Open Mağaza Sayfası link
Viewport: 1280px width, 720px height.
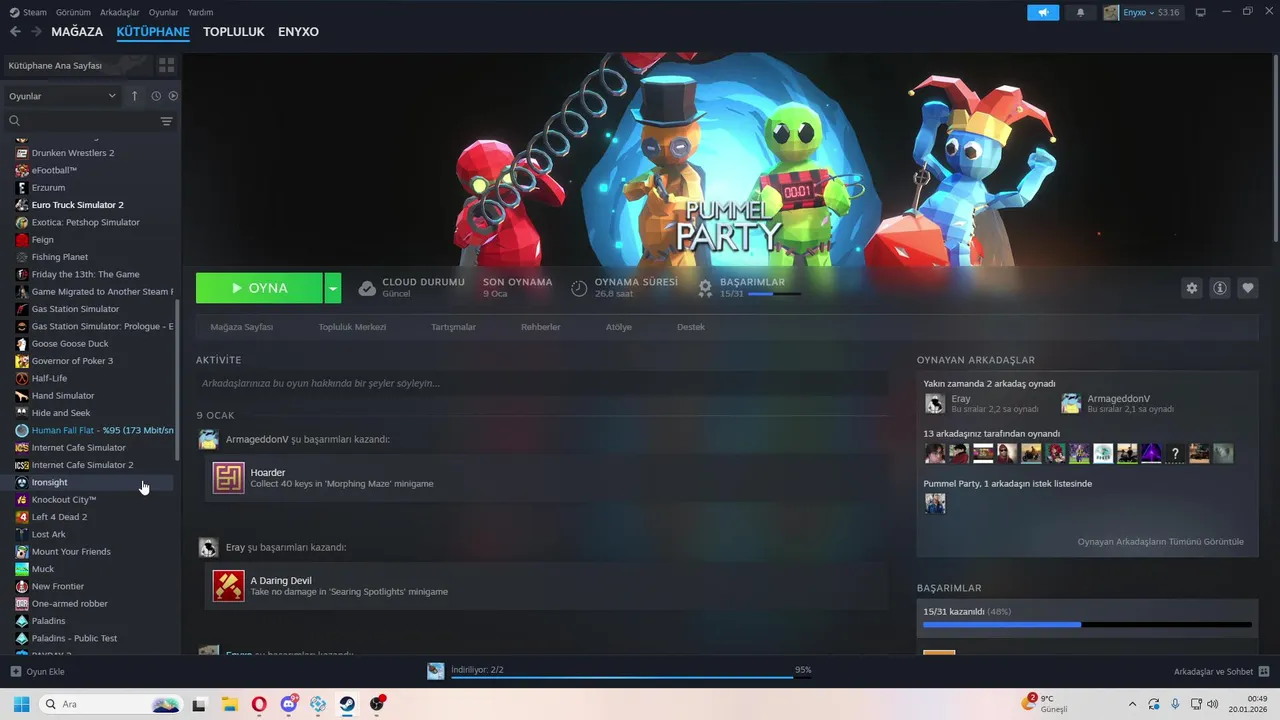241,327
